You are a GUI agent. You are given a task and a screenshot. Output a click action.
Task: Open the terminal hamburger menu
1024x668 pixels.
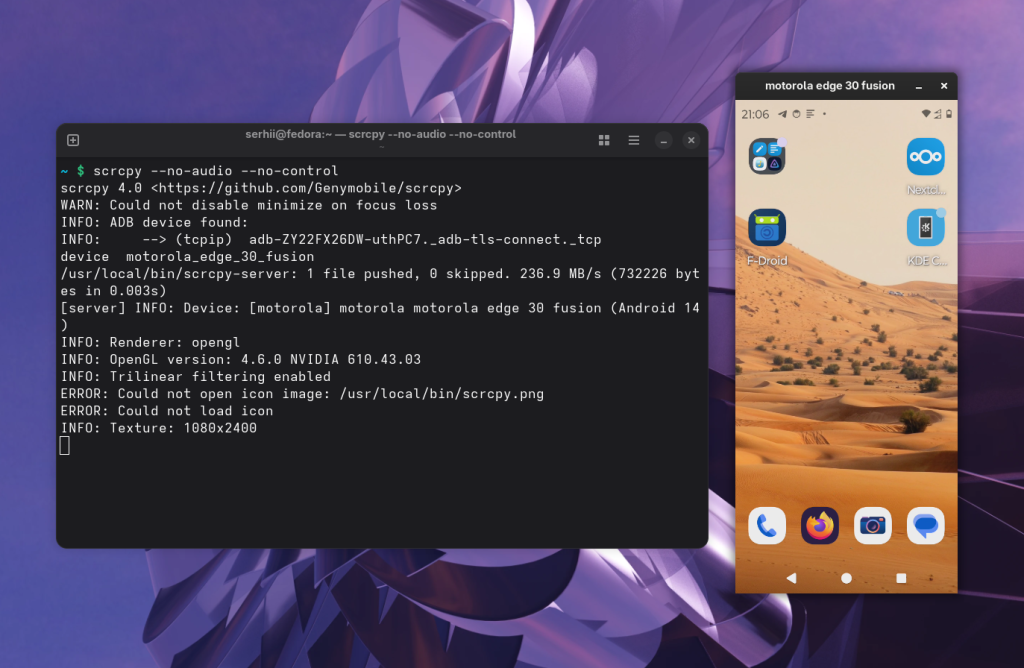[x=633, y=140]
